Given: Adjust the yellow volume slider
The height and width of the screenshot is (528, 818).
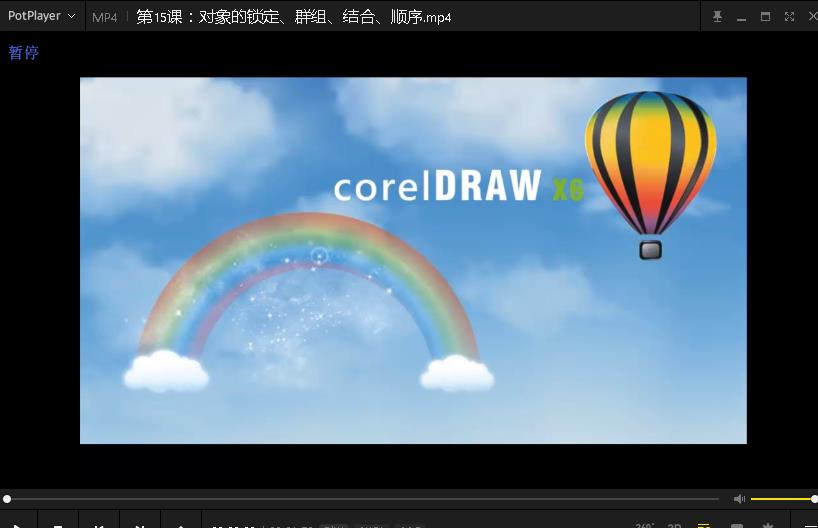Looking at the screenshot, I should 784,499.
